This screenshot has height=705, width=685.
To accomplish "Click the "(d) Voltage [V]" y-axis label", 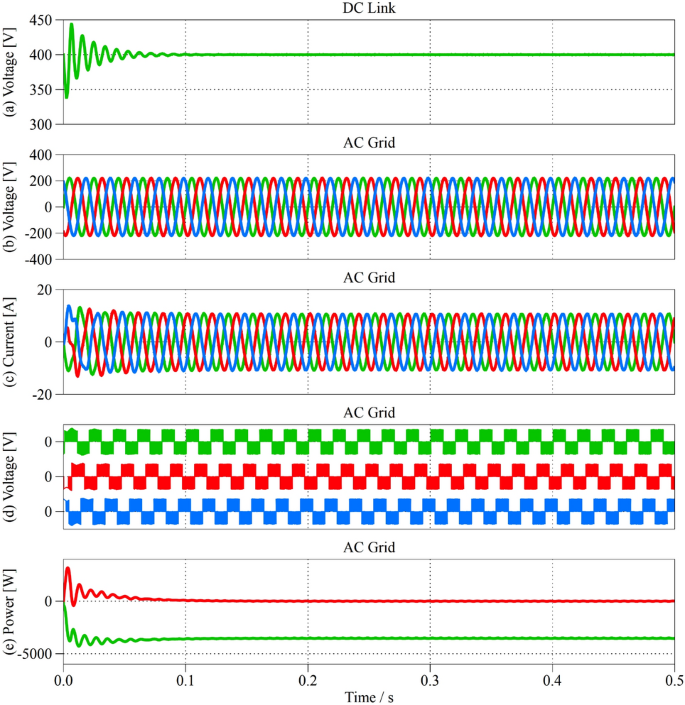I will (11, 477).
